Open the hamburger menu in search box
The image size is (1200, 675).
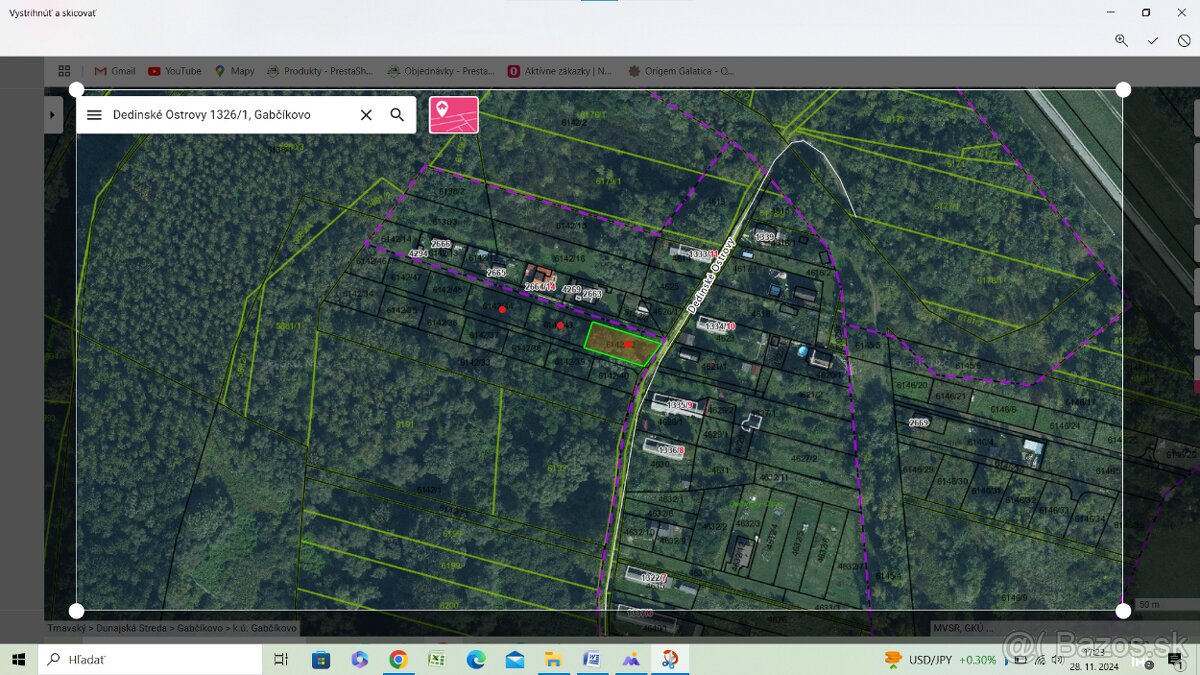[94, 115]
